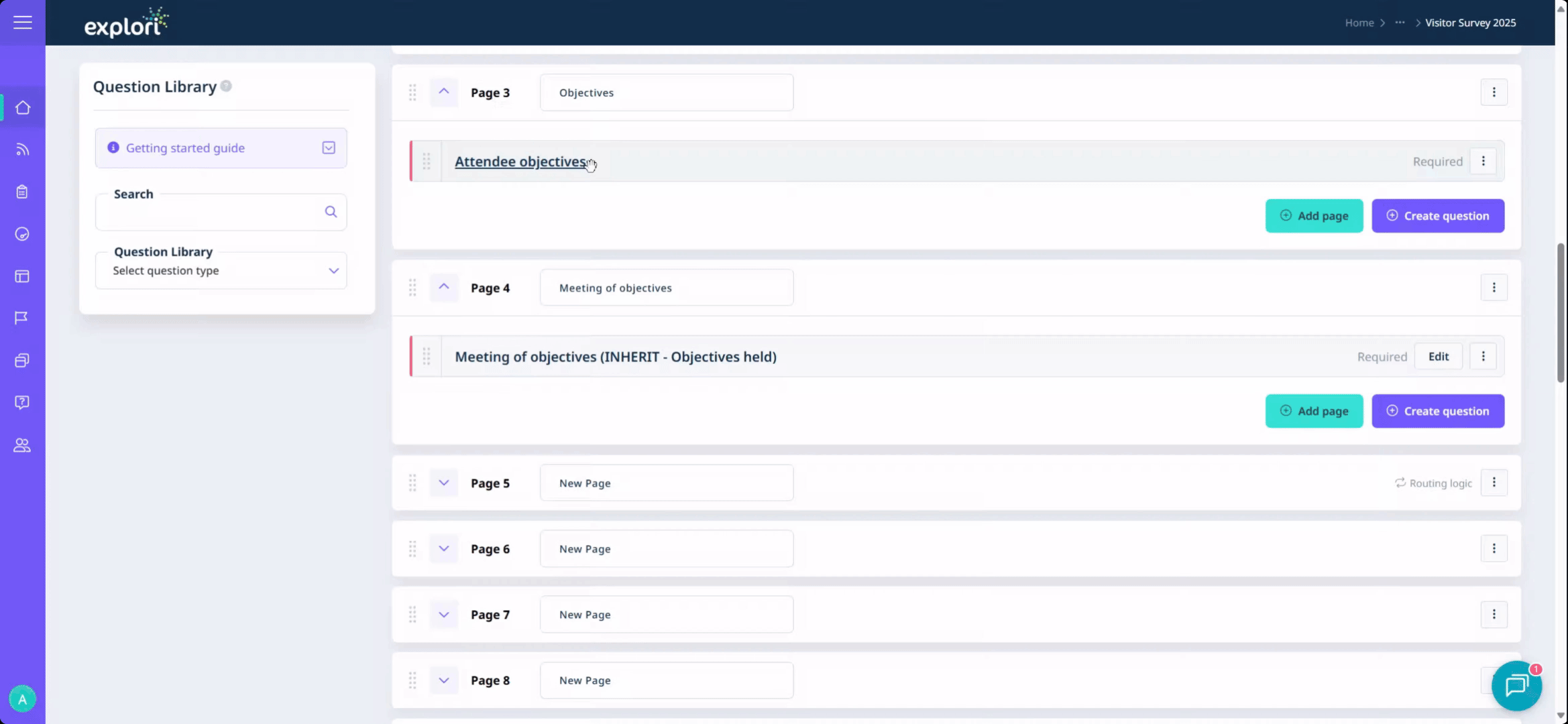The height and width of the screenshot is (724, 1568).
Task: Click Create question under Page 3
Action: (1437, 216)
